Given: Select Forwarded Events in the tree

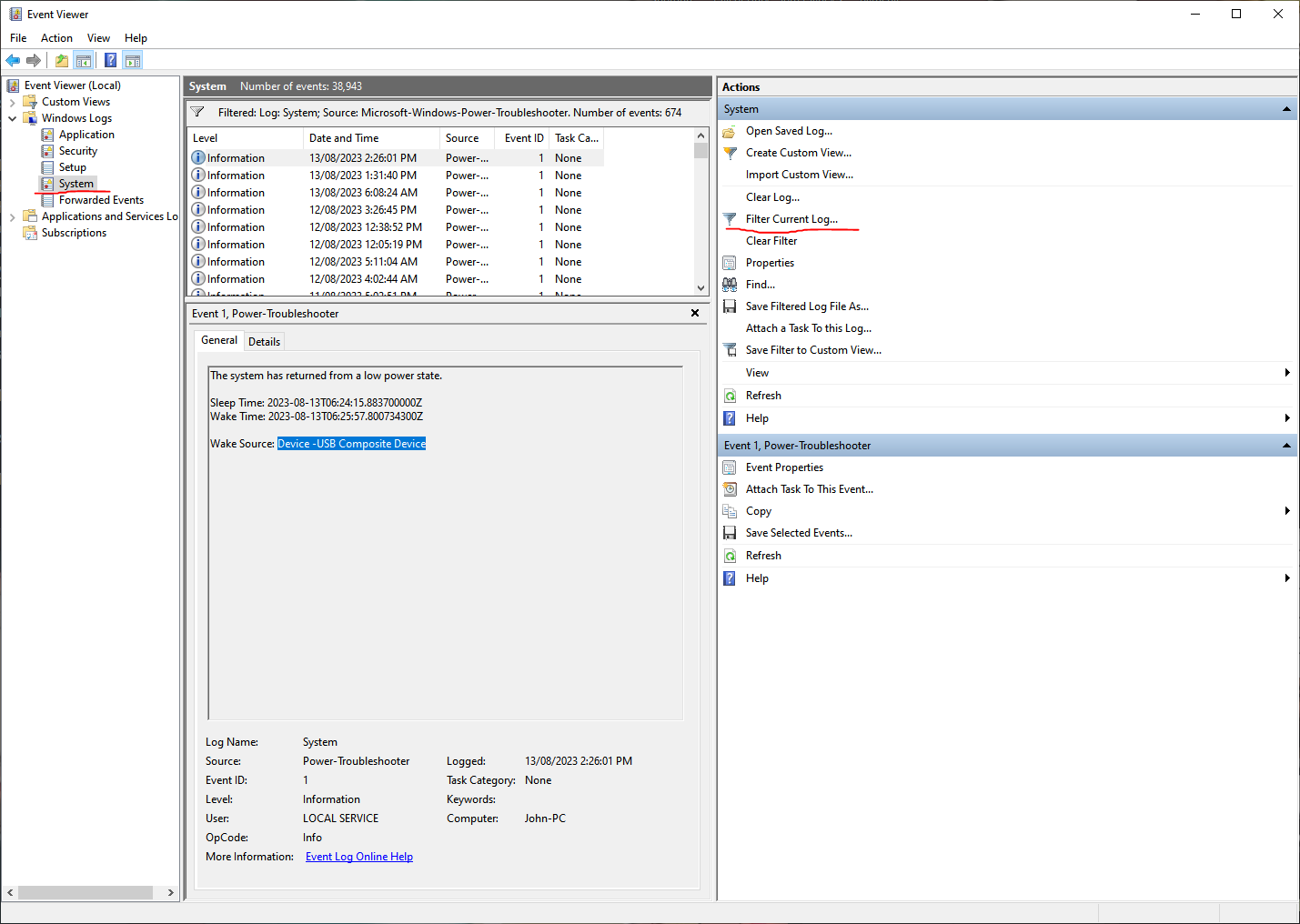Looking at the screenshot, I should [101, 200].
